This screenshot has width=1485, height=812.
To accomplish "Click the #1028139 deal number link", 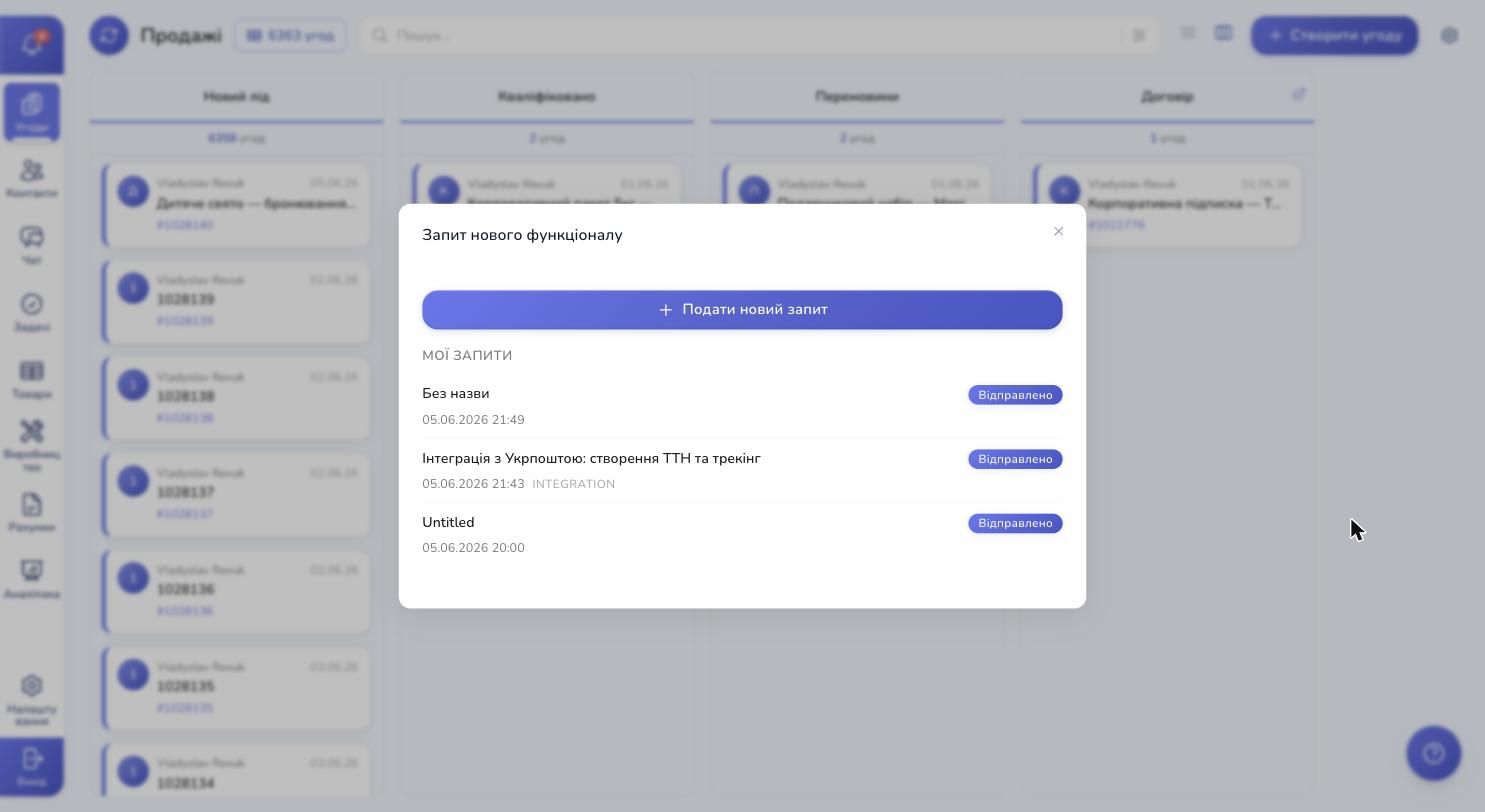I will pos(184,321).
